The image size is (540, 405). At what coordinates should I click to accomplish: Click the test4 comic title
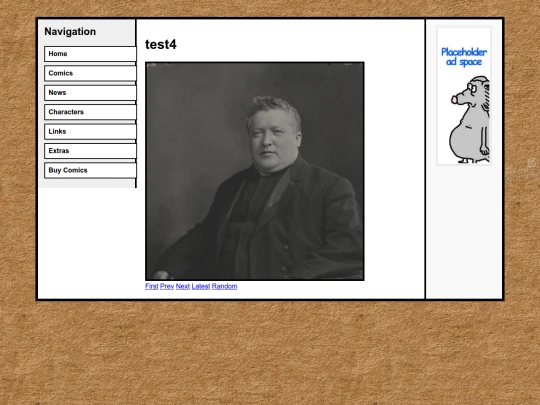(x=161, y=44)
